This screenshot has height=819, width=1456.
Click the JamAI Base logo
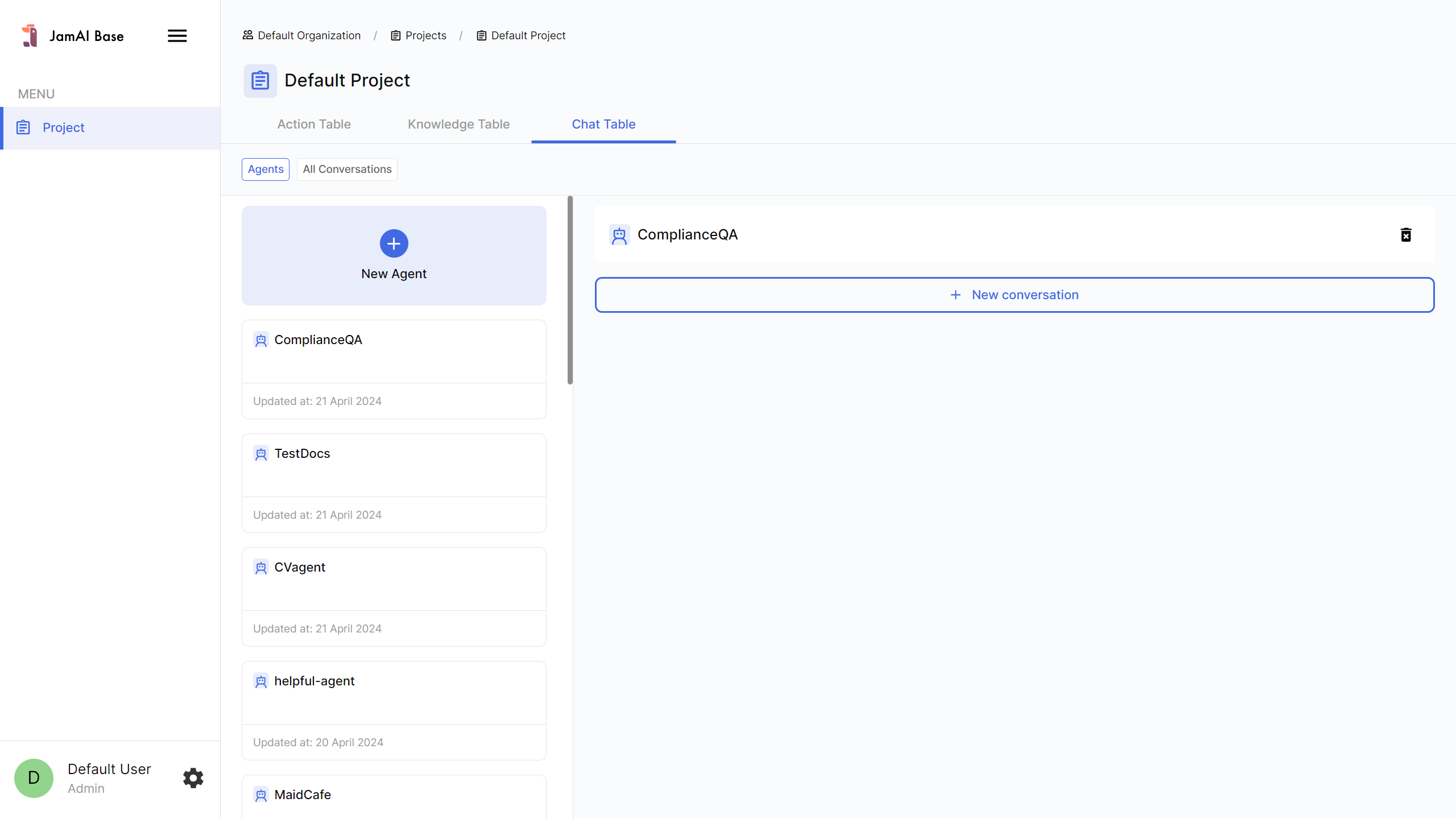(x=30, y=36)
